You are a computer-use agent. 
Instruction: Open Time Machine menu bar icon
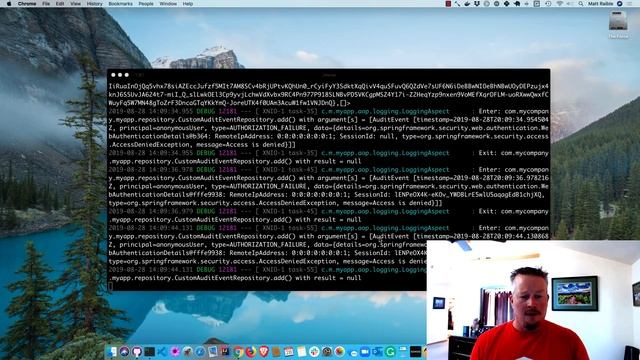click(548, 4)
